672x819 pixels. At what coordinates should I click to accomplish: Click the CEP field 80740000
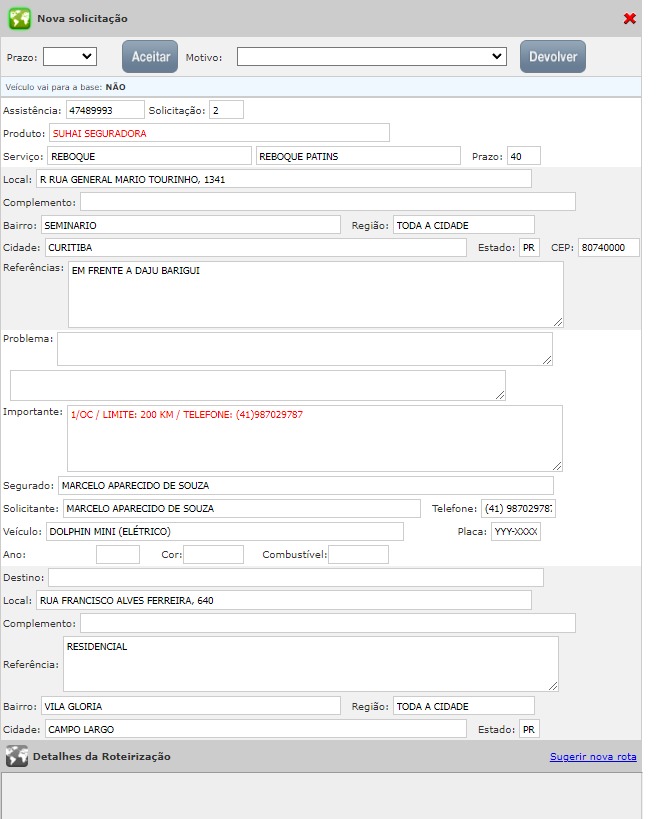tap(608, 248)
